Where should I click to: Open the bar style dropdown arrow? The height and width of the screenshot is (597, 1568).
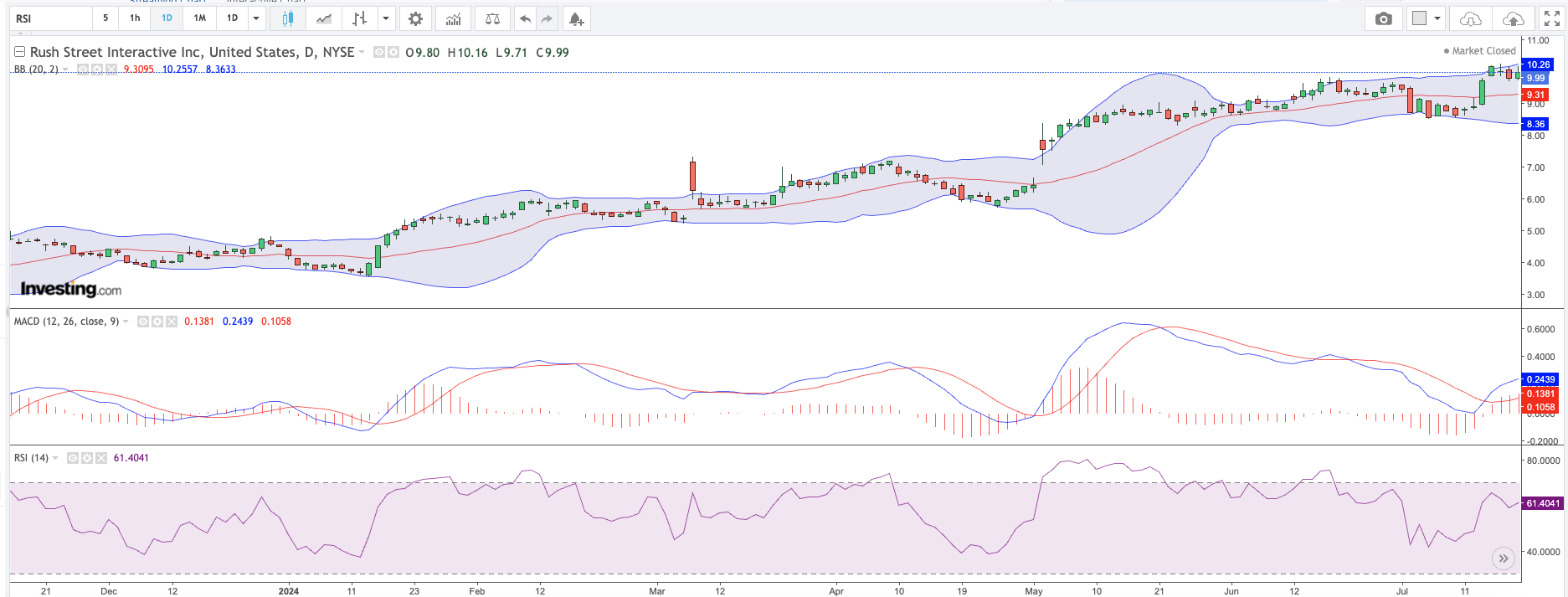[x=386, y=18]
